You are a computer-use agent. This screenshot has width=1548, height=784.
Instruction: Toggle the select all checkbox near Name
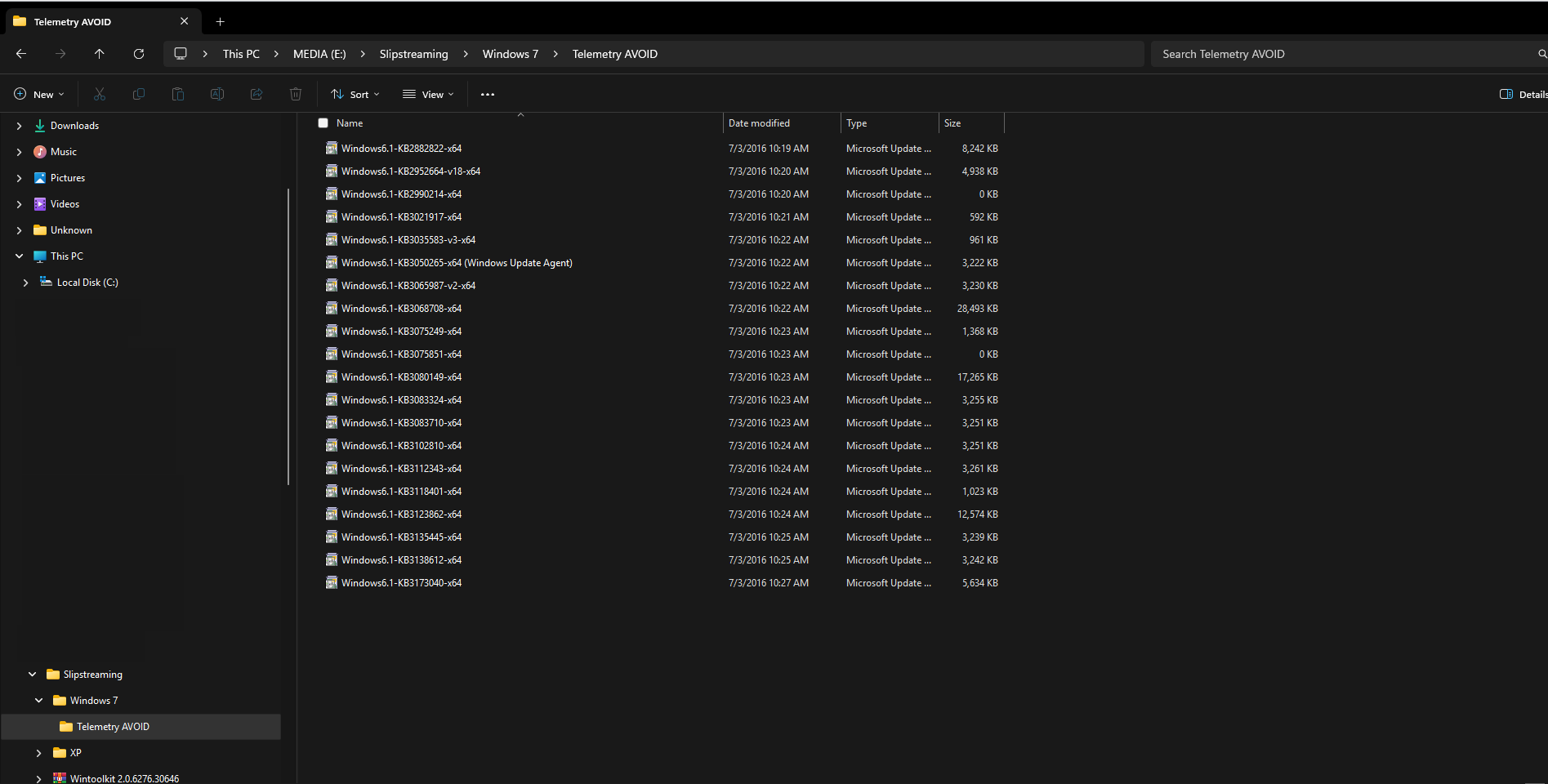coord(323,123)
